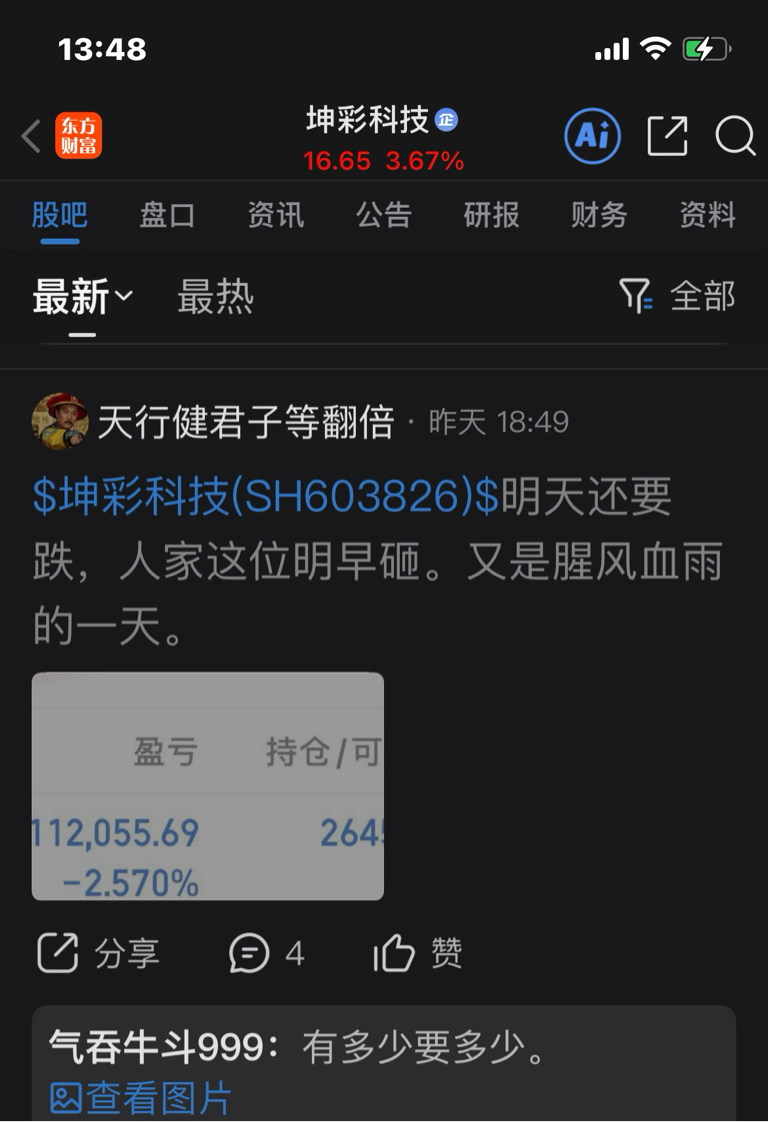Open the 东方财富 logo icon
The image size is (768, 1122).
click(79, 136)
